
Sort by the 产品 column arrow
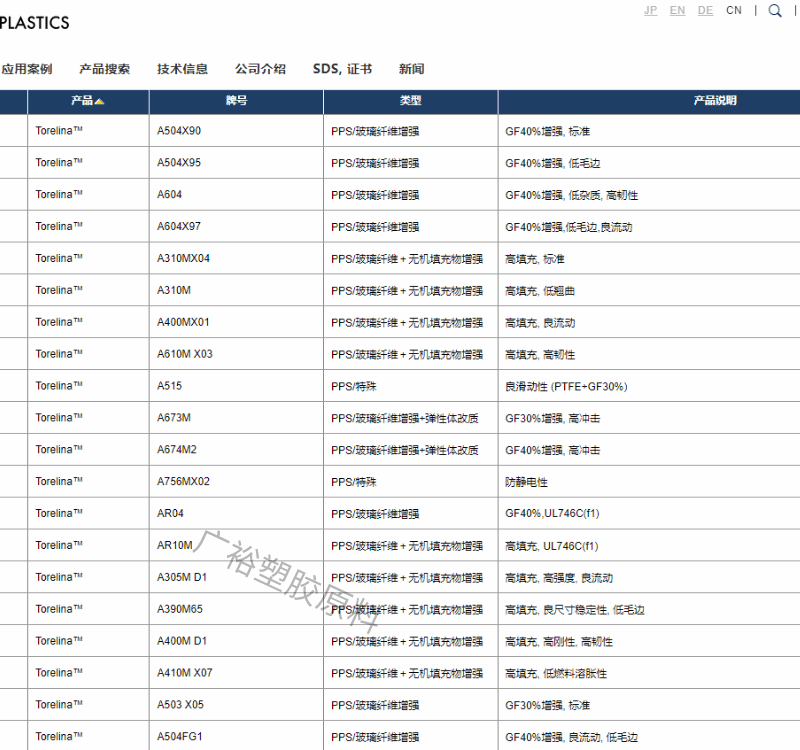coord(99,102)
